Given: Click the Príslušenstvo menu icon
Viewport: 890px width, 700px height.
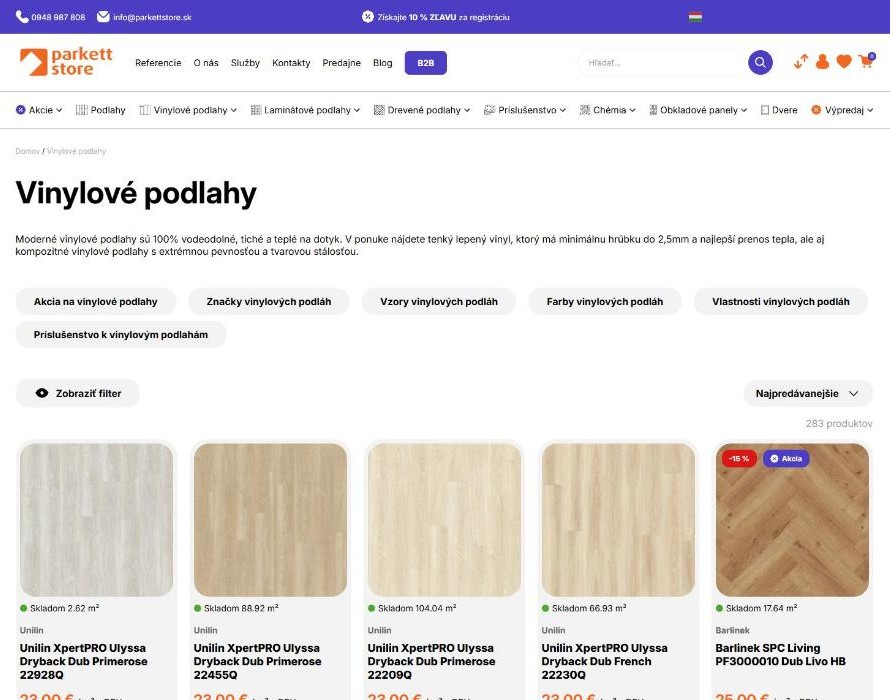Looking at the screenshot, I should pyautogui.click(x=489, y=110).
